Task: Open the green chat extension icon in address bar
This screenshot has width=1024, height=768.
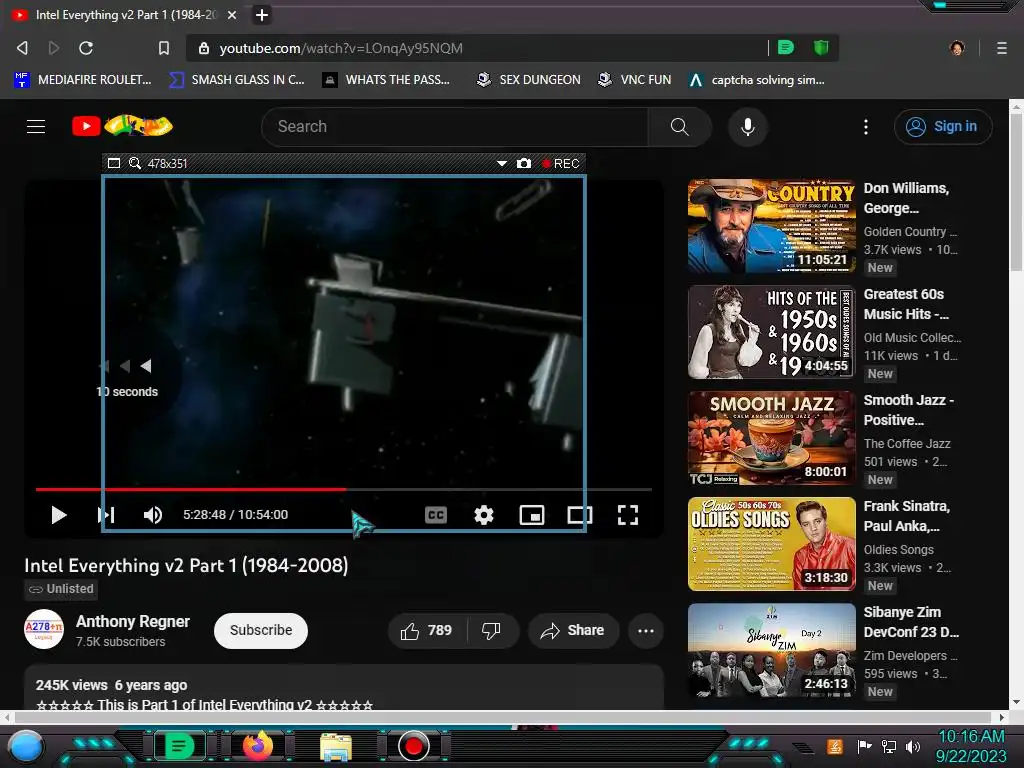Action: (x=786, y=47)
